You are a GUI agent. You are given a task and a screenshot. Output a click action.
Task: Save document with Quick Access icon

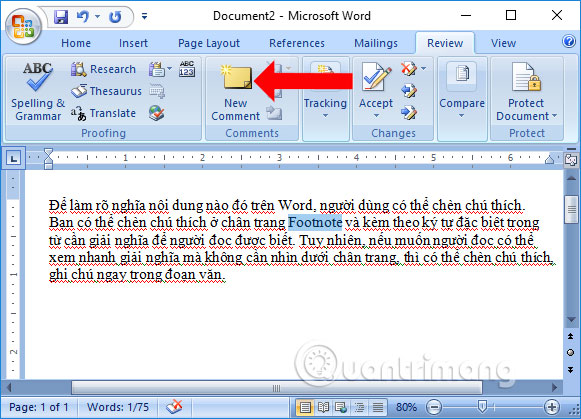tap(61, 17)
